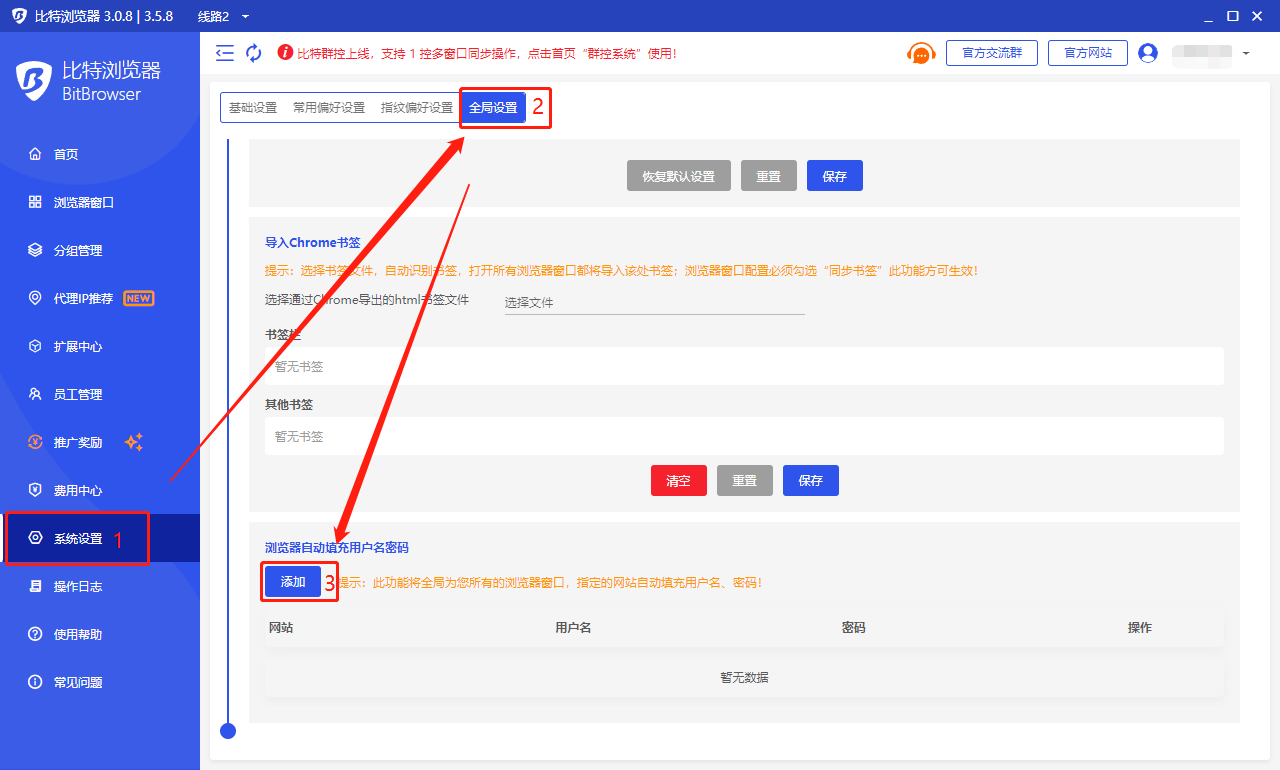Open 费用中心 in the sidebar

coord(78,491)
